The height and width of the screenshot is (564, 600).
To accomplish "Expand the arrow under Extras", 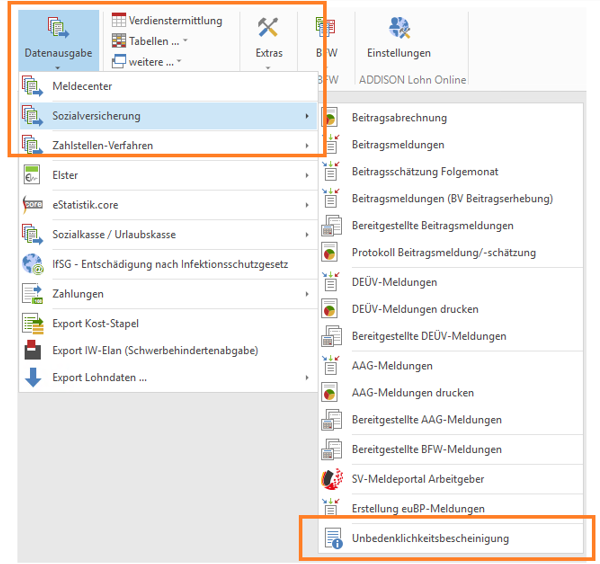I will (x=268, y=68).
